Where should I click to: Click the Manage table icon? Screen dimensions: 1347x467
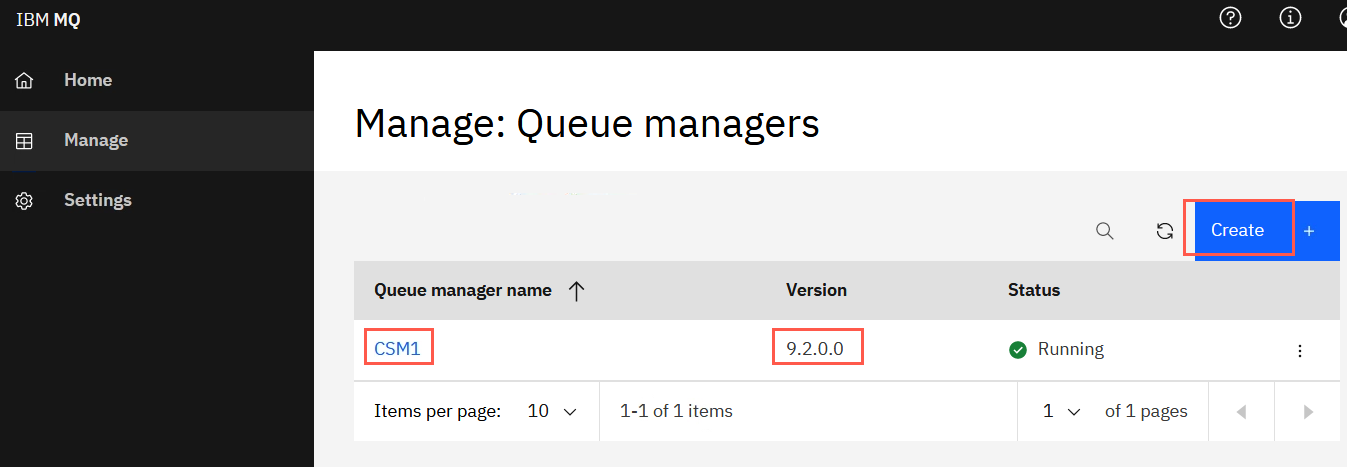(24, 140)
